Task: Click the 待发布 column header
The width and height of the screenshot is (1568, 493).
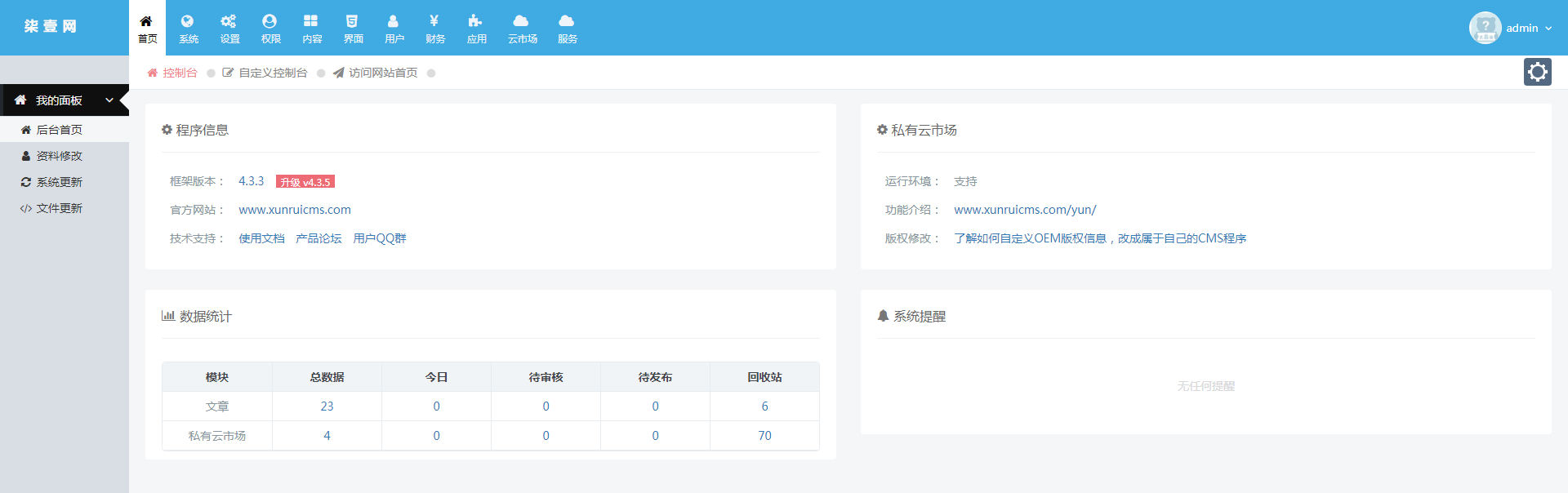Action: point(655,377)
